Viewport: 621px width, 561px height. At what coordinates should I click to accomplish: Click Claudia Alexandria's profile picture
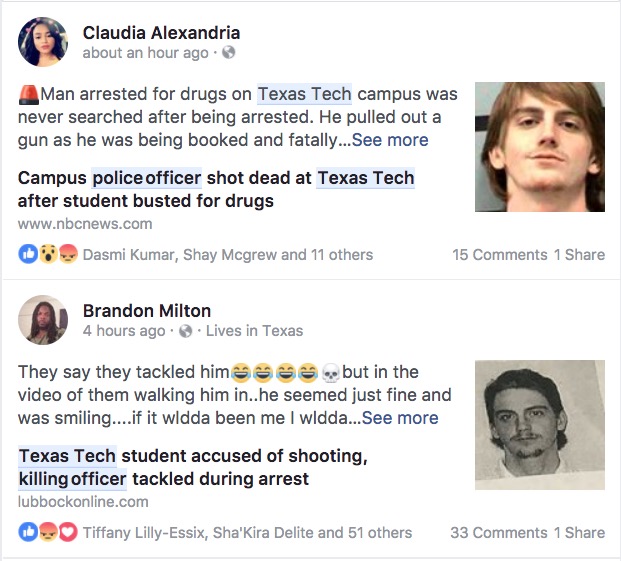[43, 42]
